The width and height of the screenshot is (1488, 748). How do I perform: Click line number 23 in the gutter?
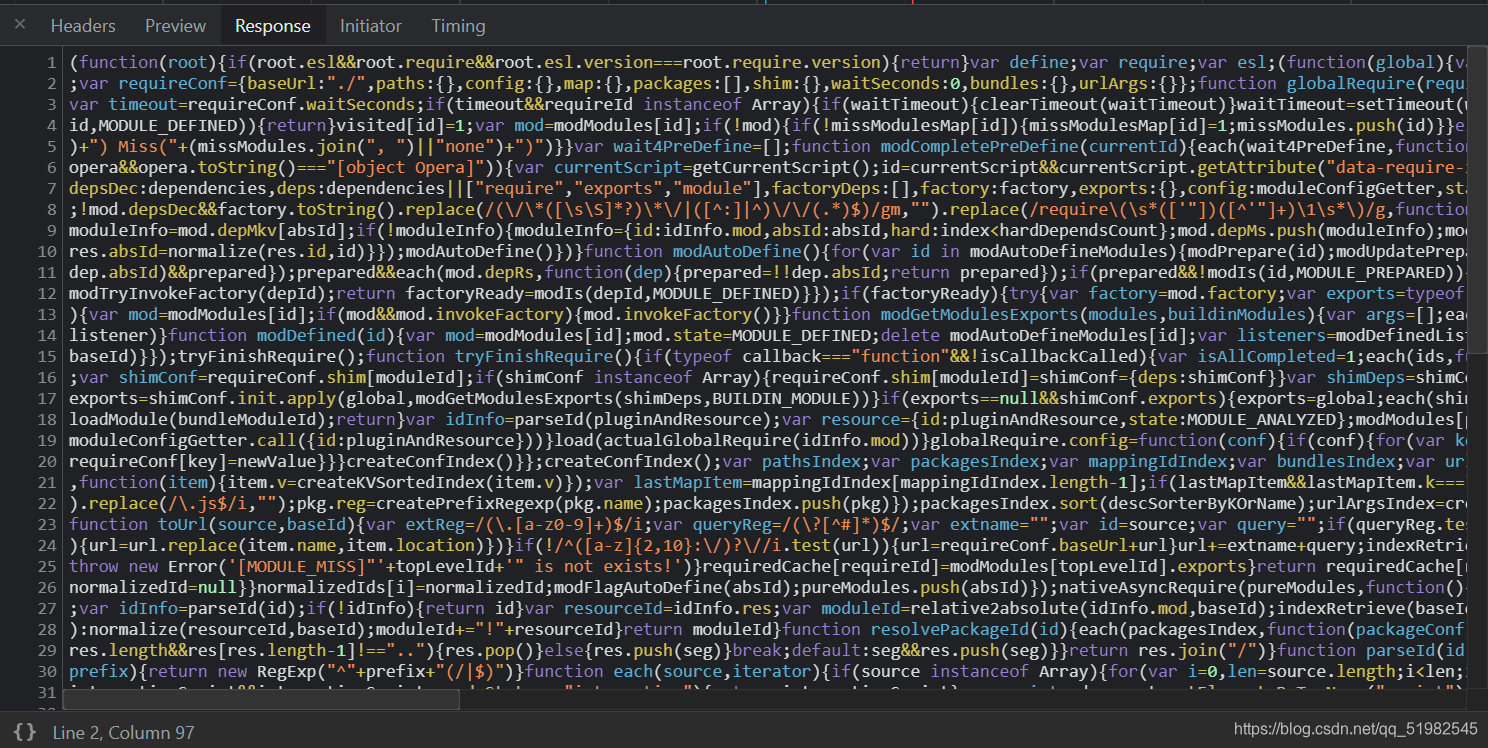(x=46, y=524)
